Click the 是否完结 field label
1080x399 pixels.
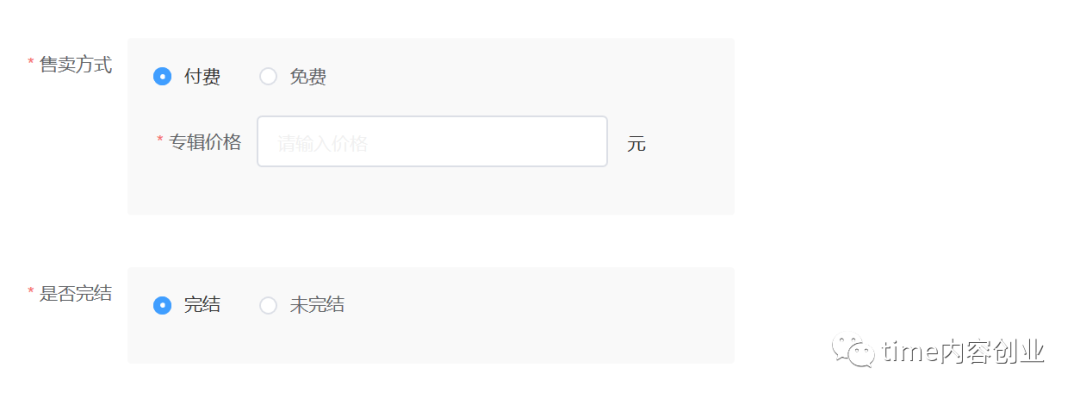(76, 294)
